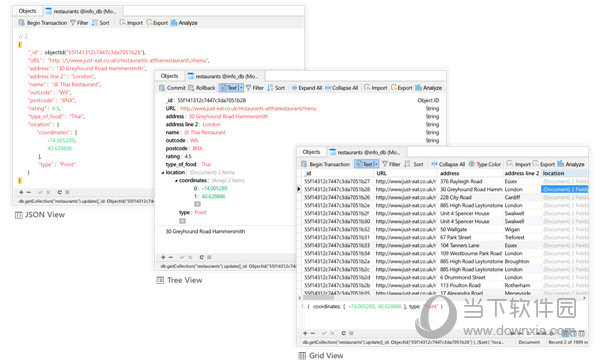Click Export in the Grid View window
The image size is (600, 360).
point(544,164)
